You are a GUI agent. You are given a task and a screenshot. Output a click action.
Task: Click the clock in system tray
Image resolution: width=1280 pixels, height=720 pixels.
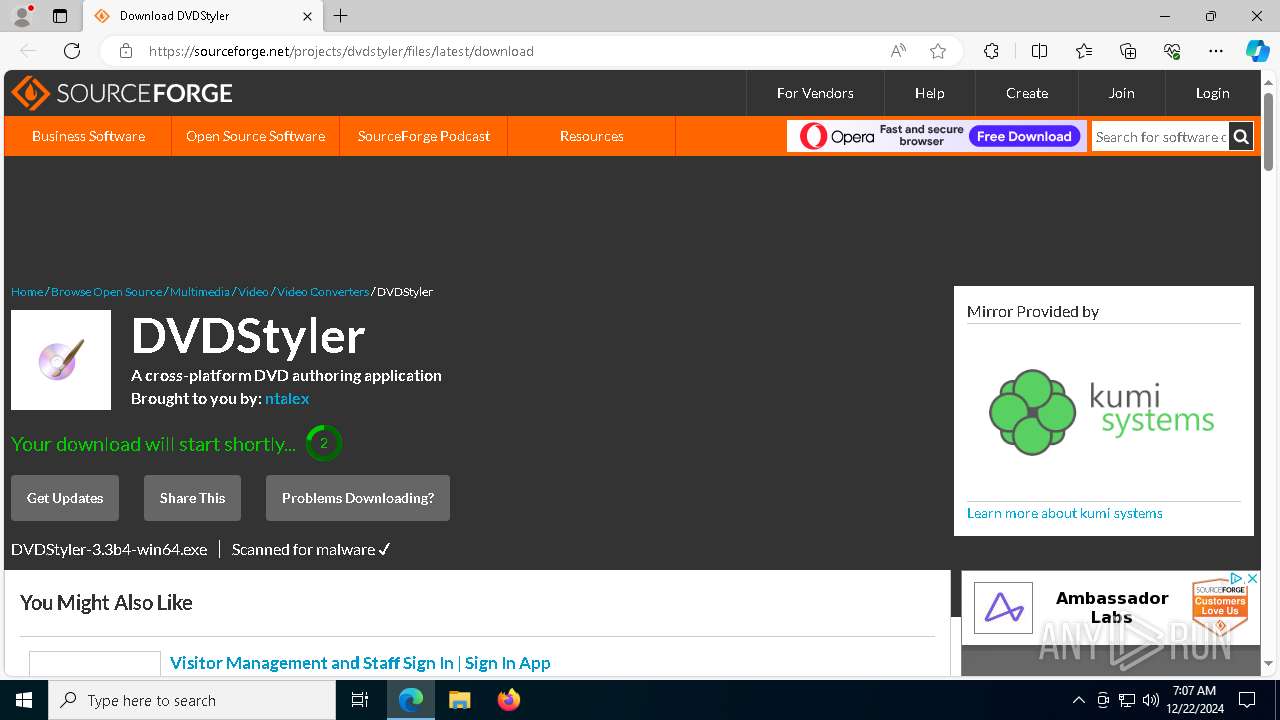[1195, 700]
